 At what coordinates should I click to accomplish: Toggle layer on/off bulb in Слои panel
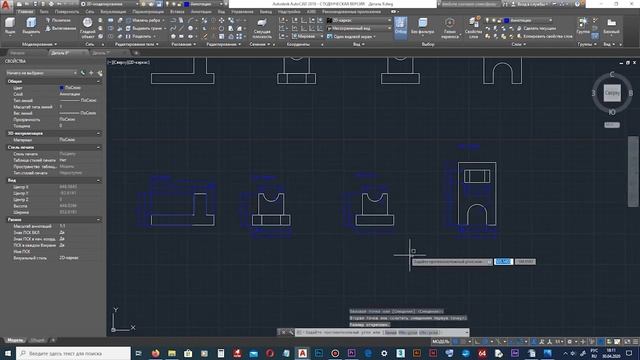487,20
